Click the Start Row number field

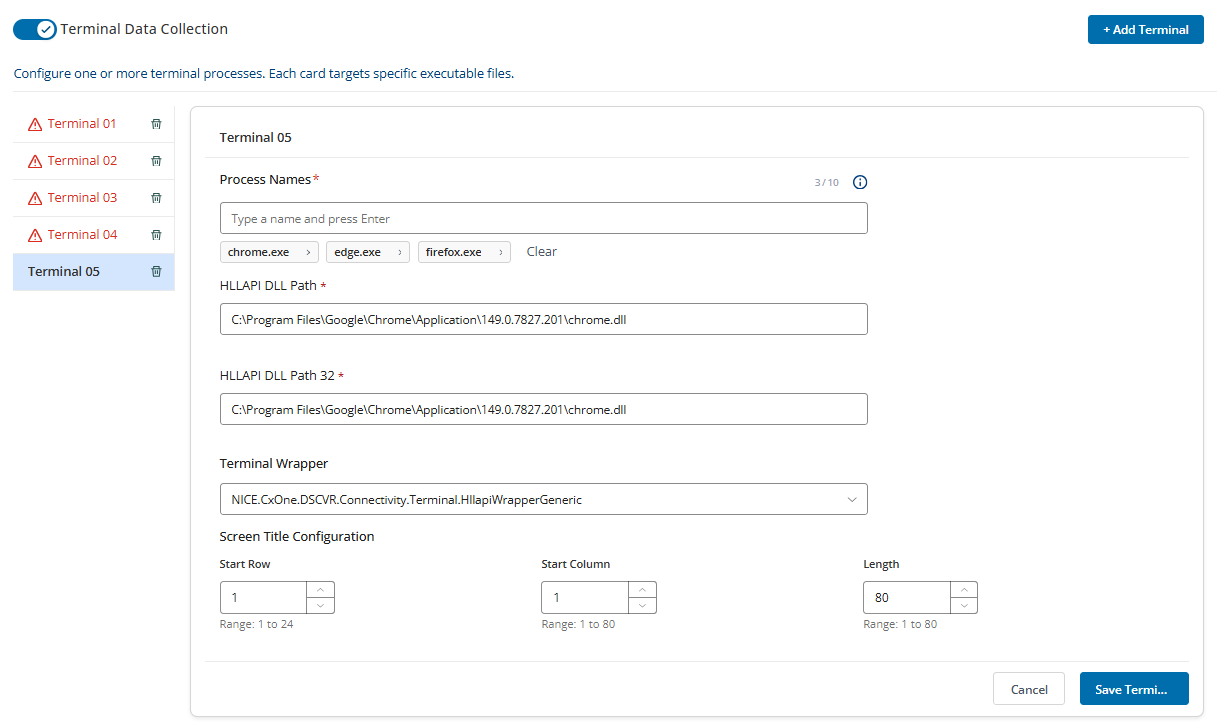pos(263,598)
